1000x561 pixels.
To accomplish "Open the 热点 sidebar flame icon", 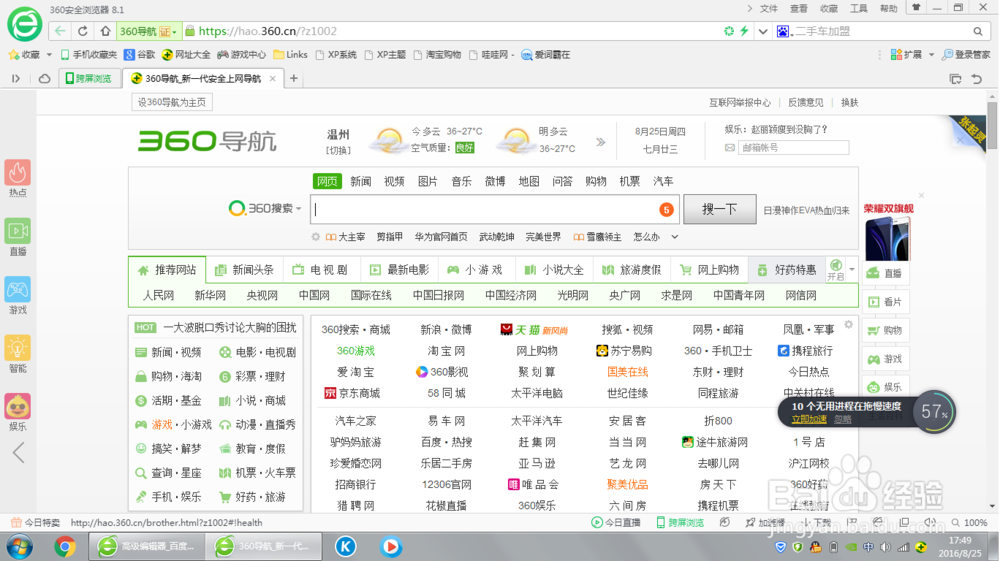I will [18, 173].
